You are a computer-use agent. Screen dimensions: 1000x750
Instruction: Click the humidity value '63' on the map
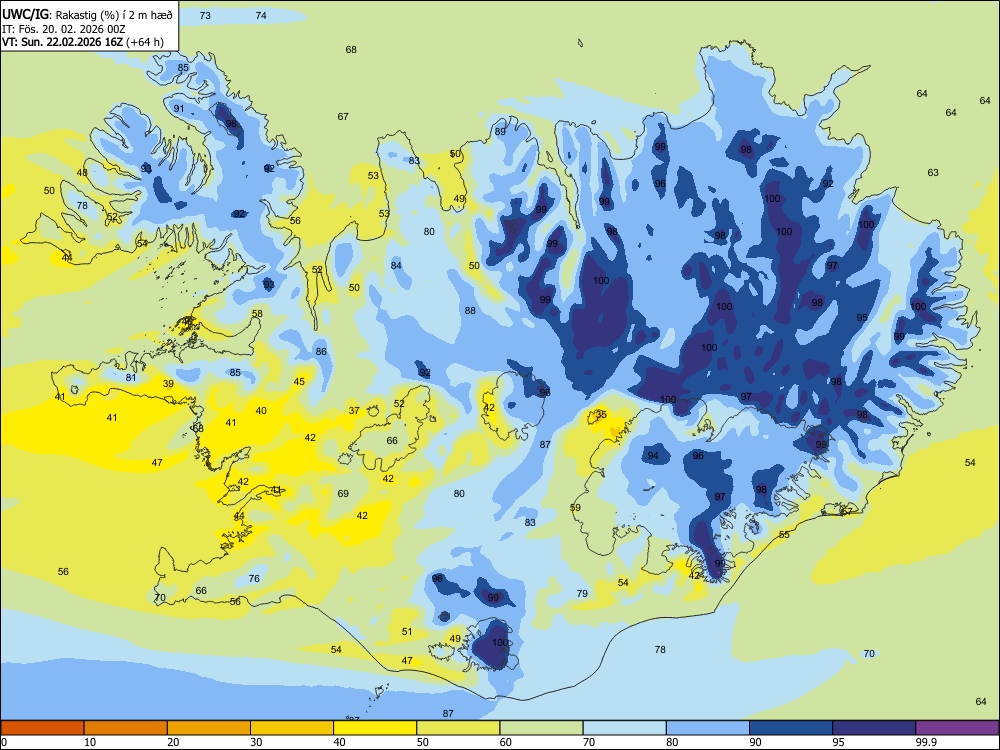coord(933,172)
